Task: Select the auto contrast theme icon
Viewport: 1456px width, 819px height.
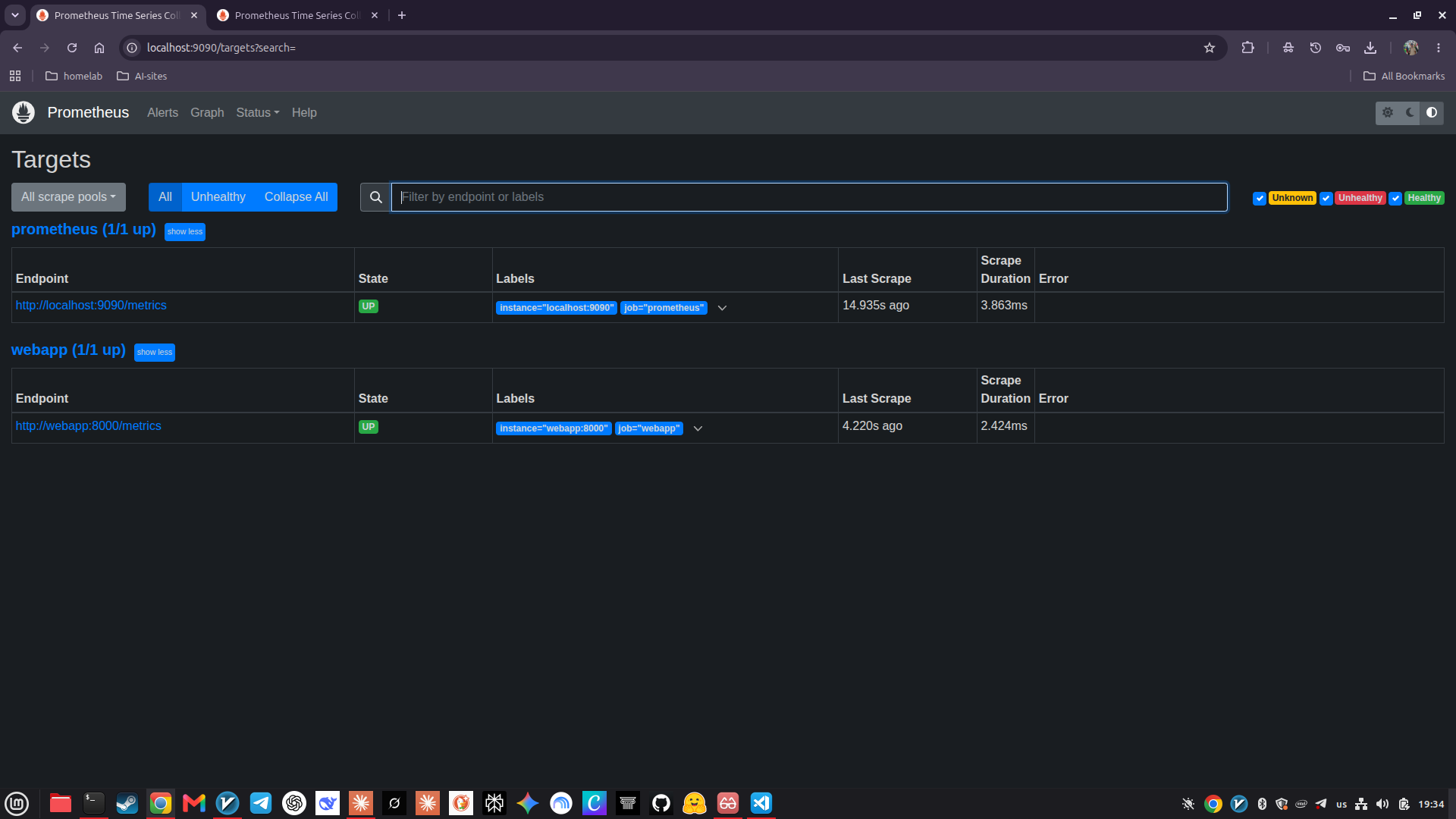Action: coord(1432,112)
